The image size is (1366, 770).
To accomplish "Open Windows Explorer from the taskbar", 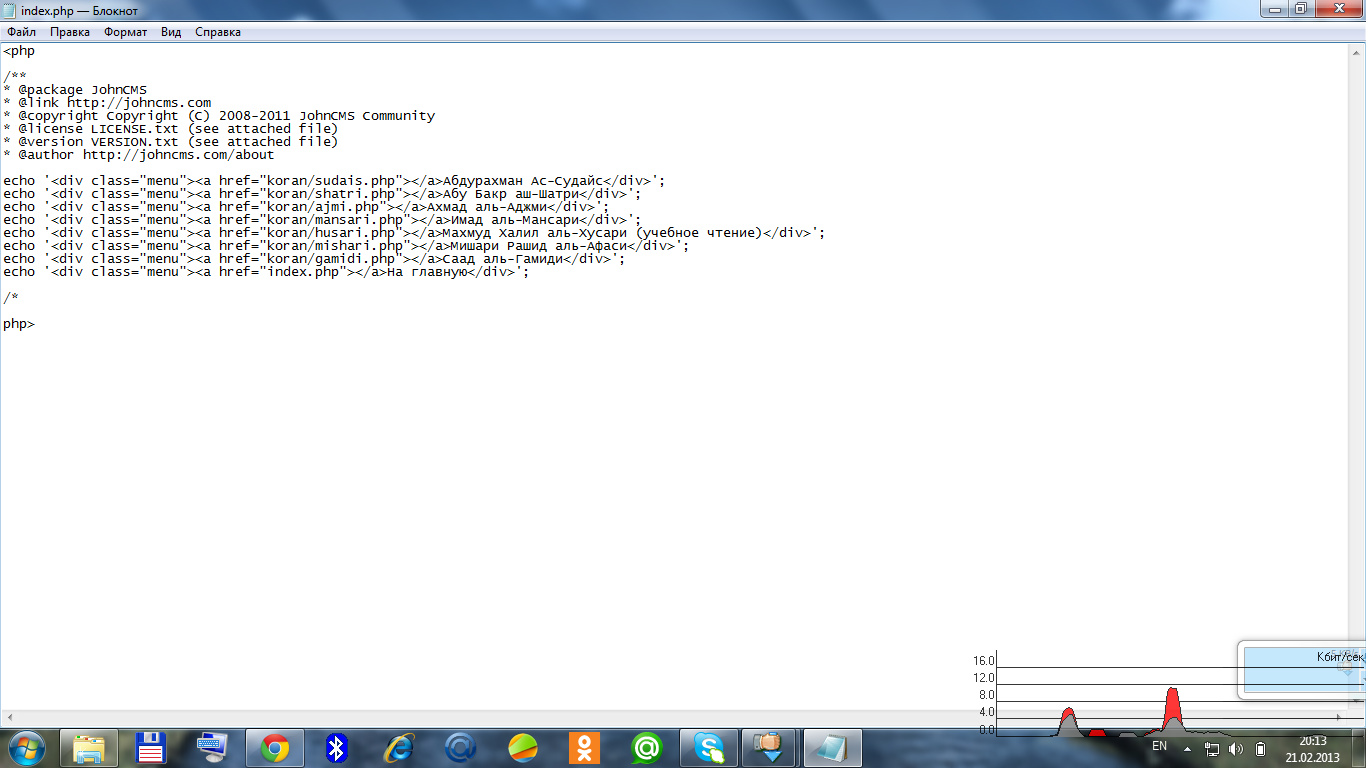I will [89, 747].
